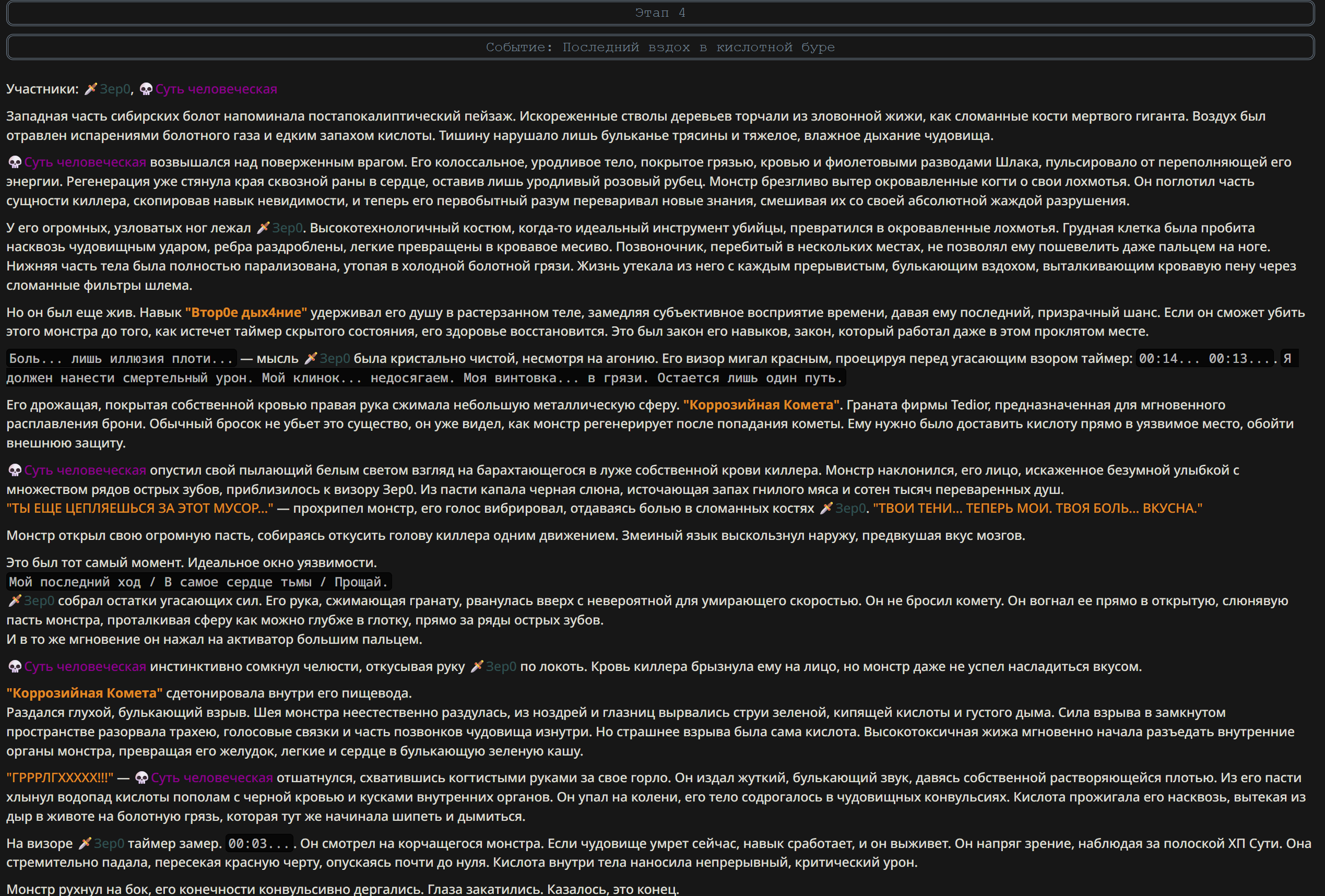Click the timer code snippet '00:03...'
The height and width of the screenshot is (896, 1325).
(259, 844)
